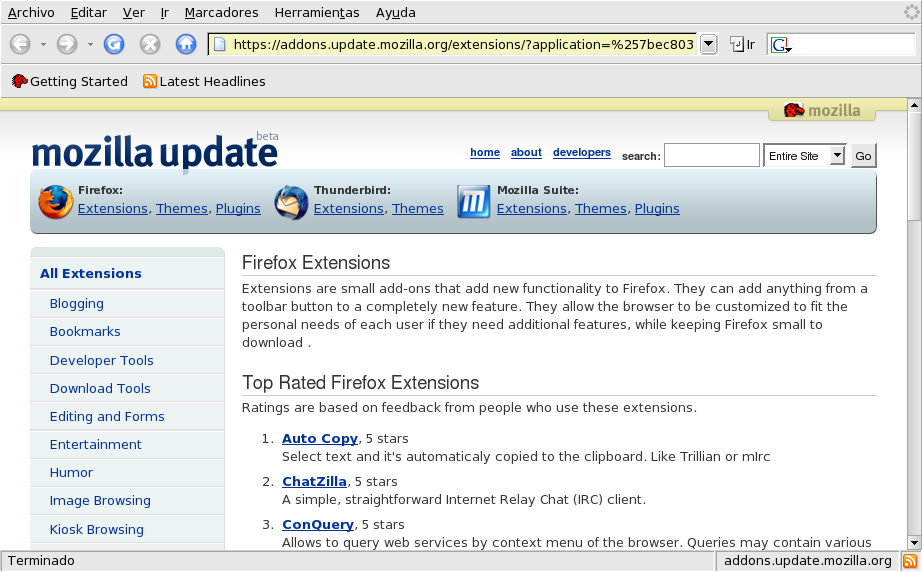
Task: Open Firefox Extensions link
Action: click(x=113, y=209)
